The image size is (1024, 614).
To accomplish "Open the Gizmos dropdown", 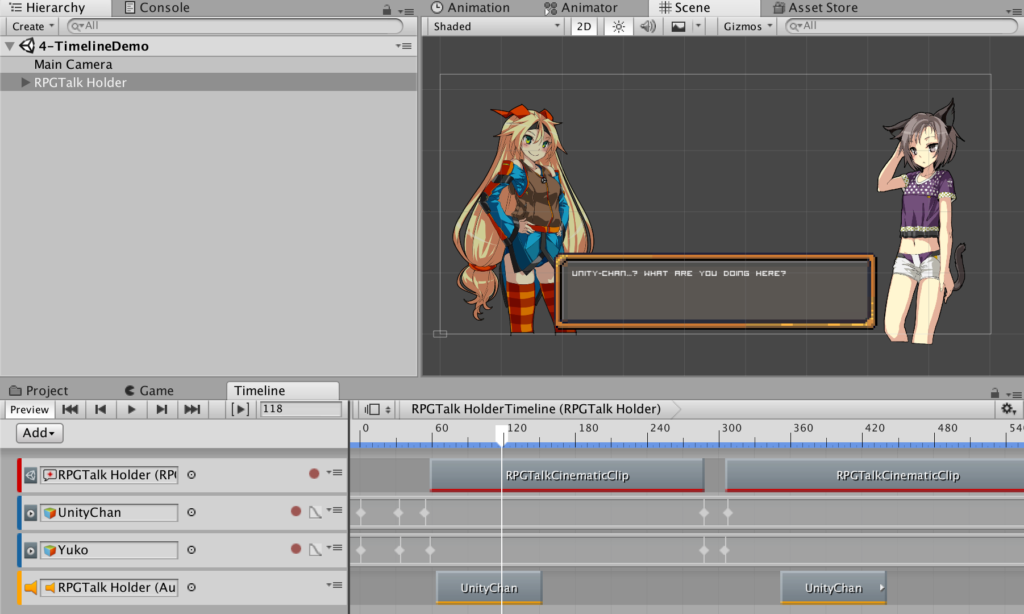I will pos(748,26).
